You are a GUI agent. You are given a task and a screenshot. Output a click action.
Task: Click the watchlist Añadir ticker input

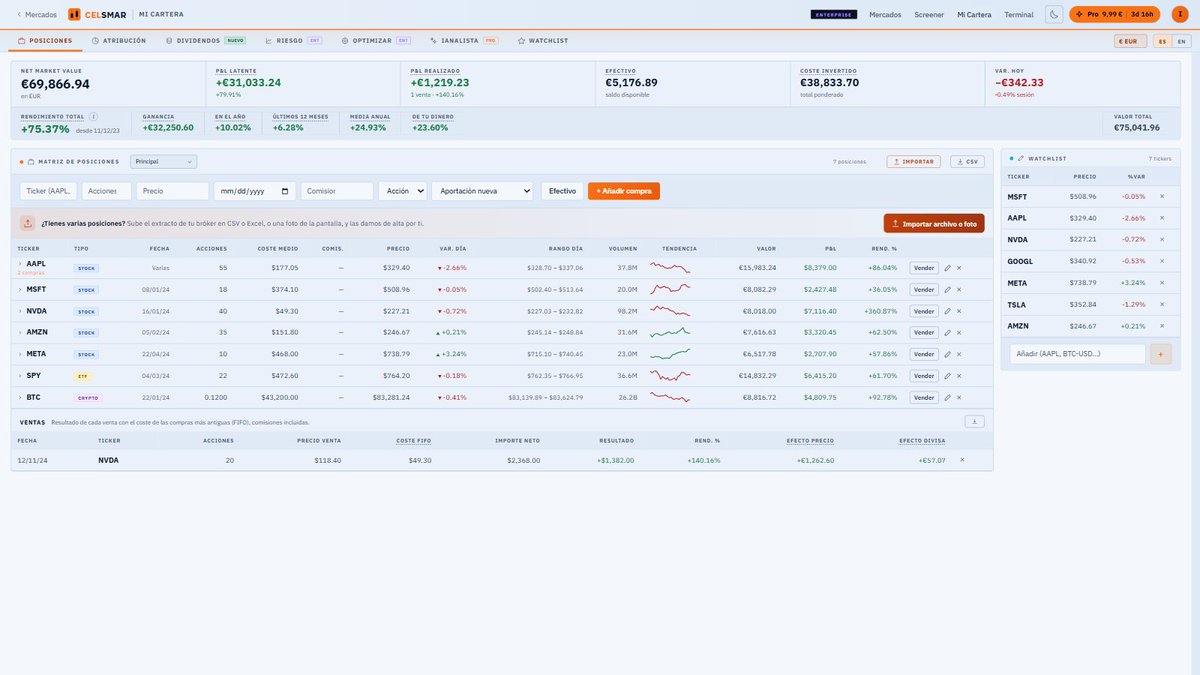[1078, 354]
